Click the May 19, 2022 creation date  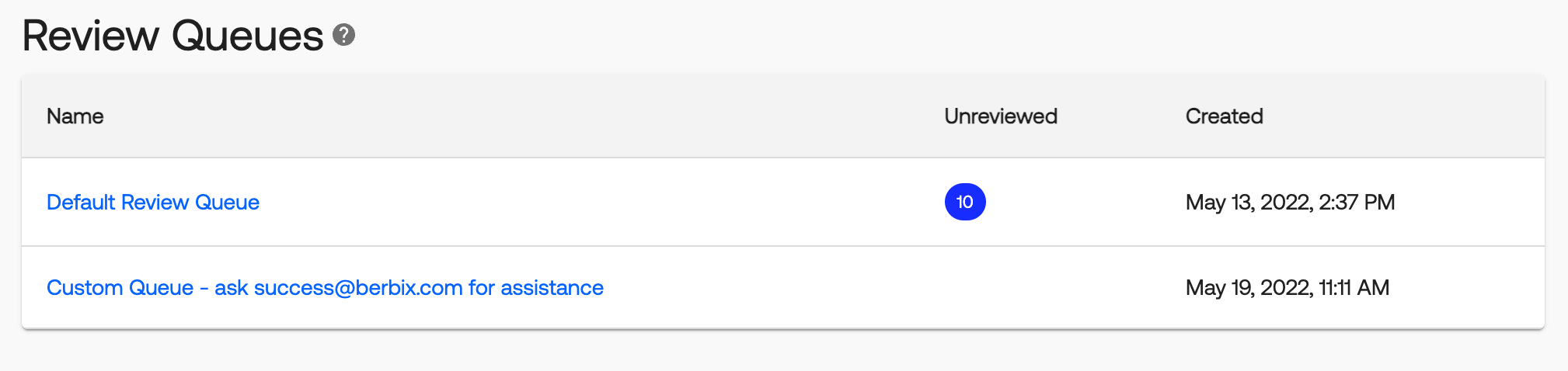click(x=1248, y=288)
